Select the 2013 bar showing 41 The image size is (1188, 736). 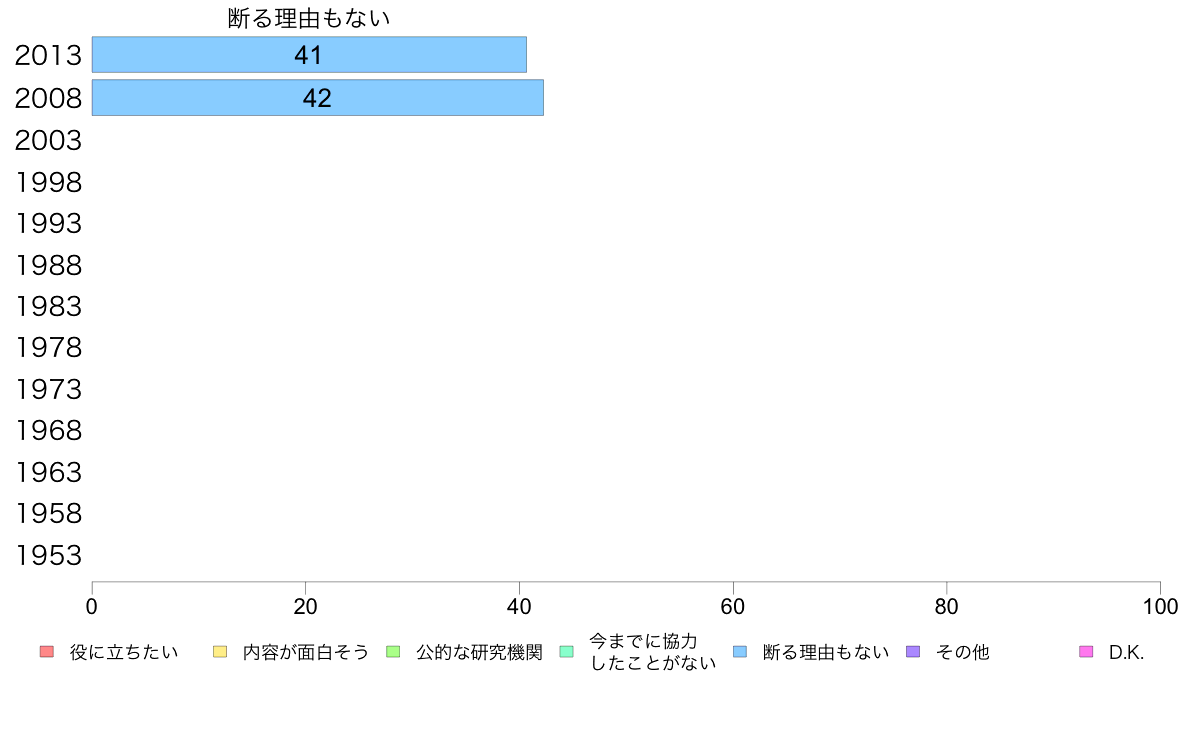[x=309, y=55]
